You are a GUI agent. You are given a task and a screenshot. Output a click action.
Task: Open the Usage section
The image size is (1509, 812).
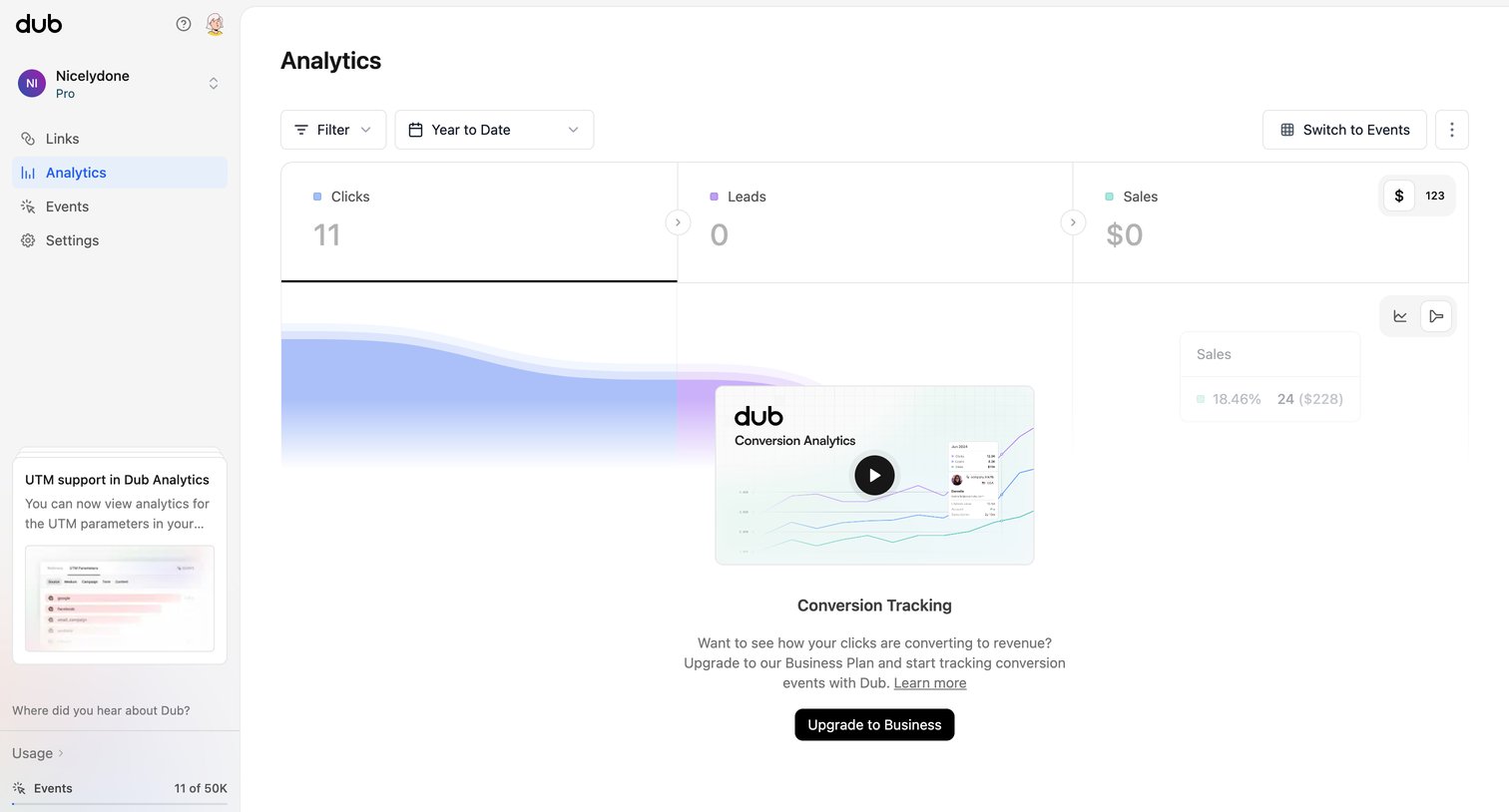point(38,753)
